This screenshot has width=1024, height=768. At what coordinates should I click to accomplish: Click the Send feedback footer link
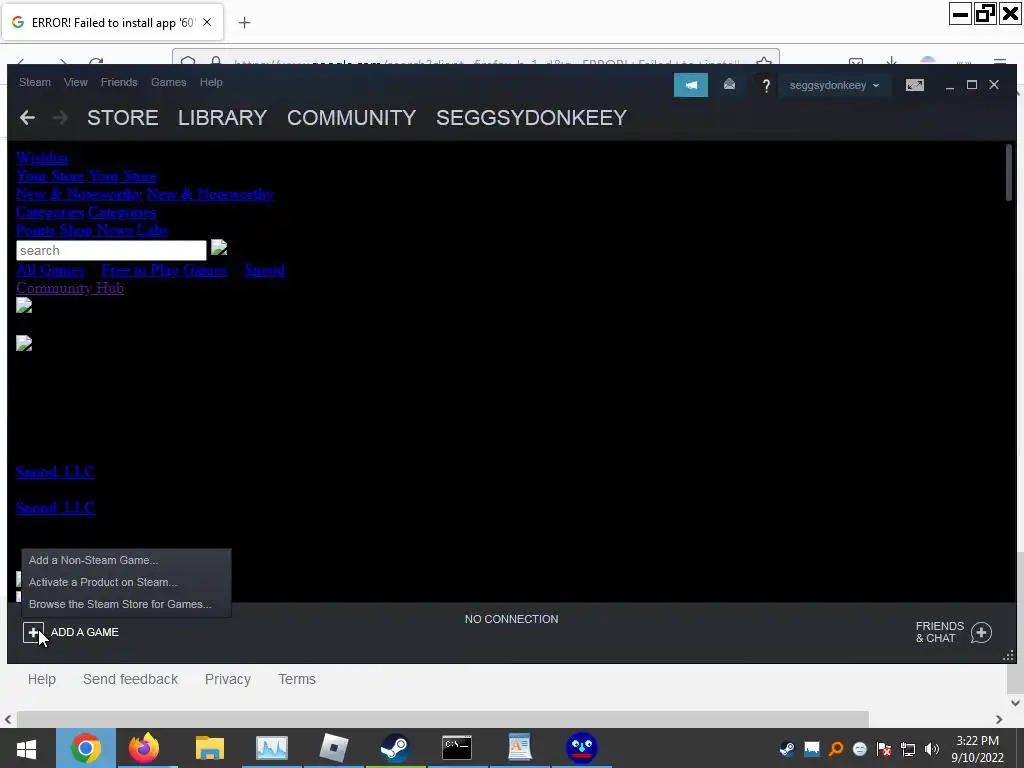131,679
